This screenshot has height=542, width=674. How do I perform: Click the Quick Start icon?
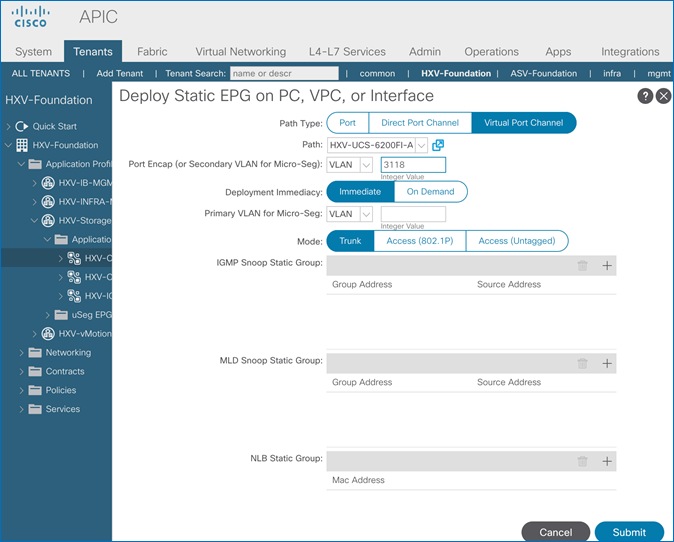point(21,126)
